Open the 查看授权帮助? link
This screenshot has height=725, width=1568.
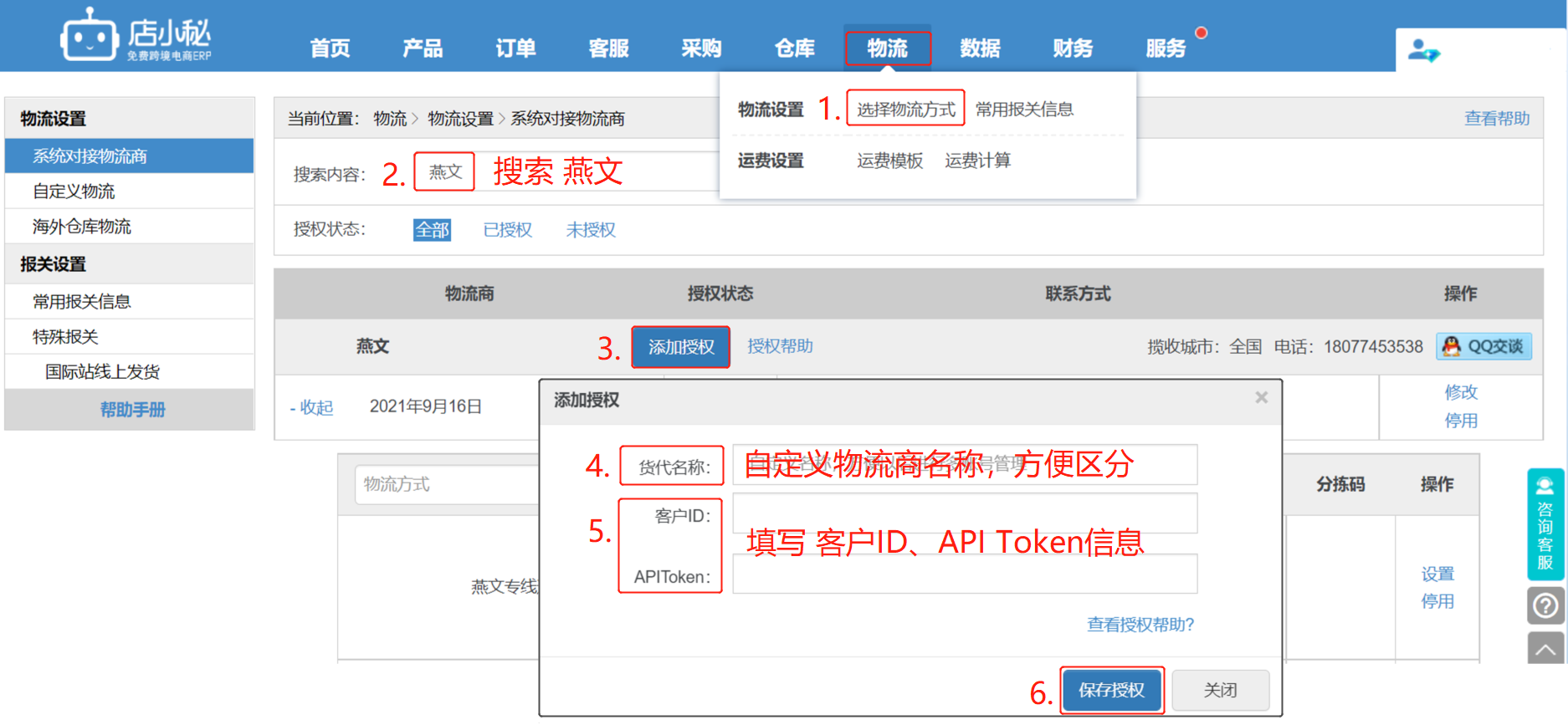1140,625
